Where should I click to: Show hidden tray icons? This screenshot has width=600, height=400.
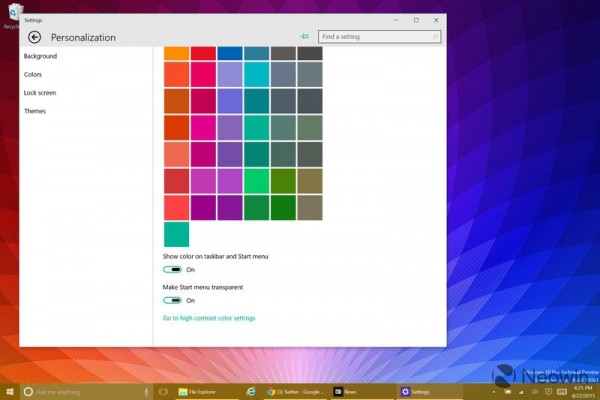coord(494,392)
